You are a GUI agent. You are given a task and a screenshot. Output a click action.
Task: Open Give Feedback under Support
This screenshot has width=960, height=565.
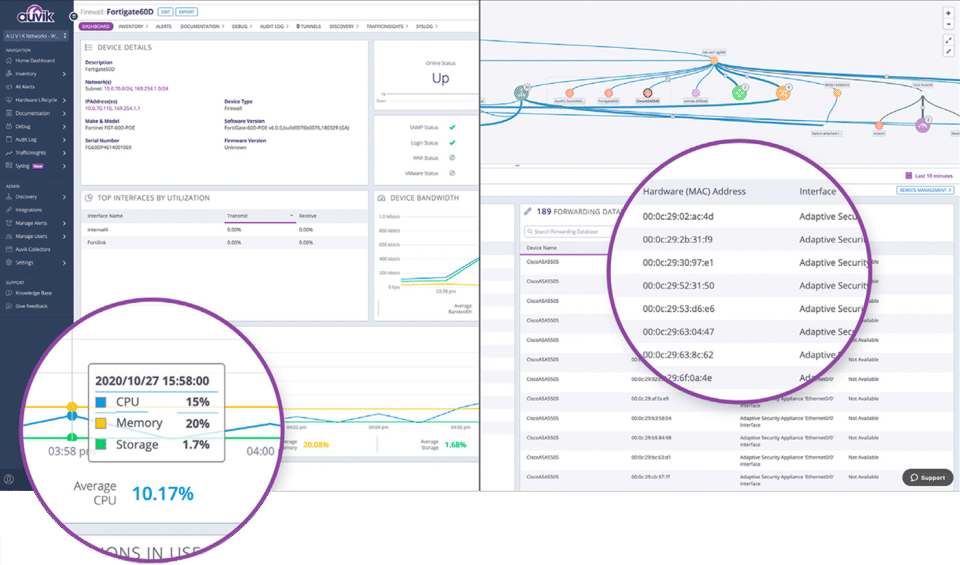pyautogui.click(x=31, y=306)
